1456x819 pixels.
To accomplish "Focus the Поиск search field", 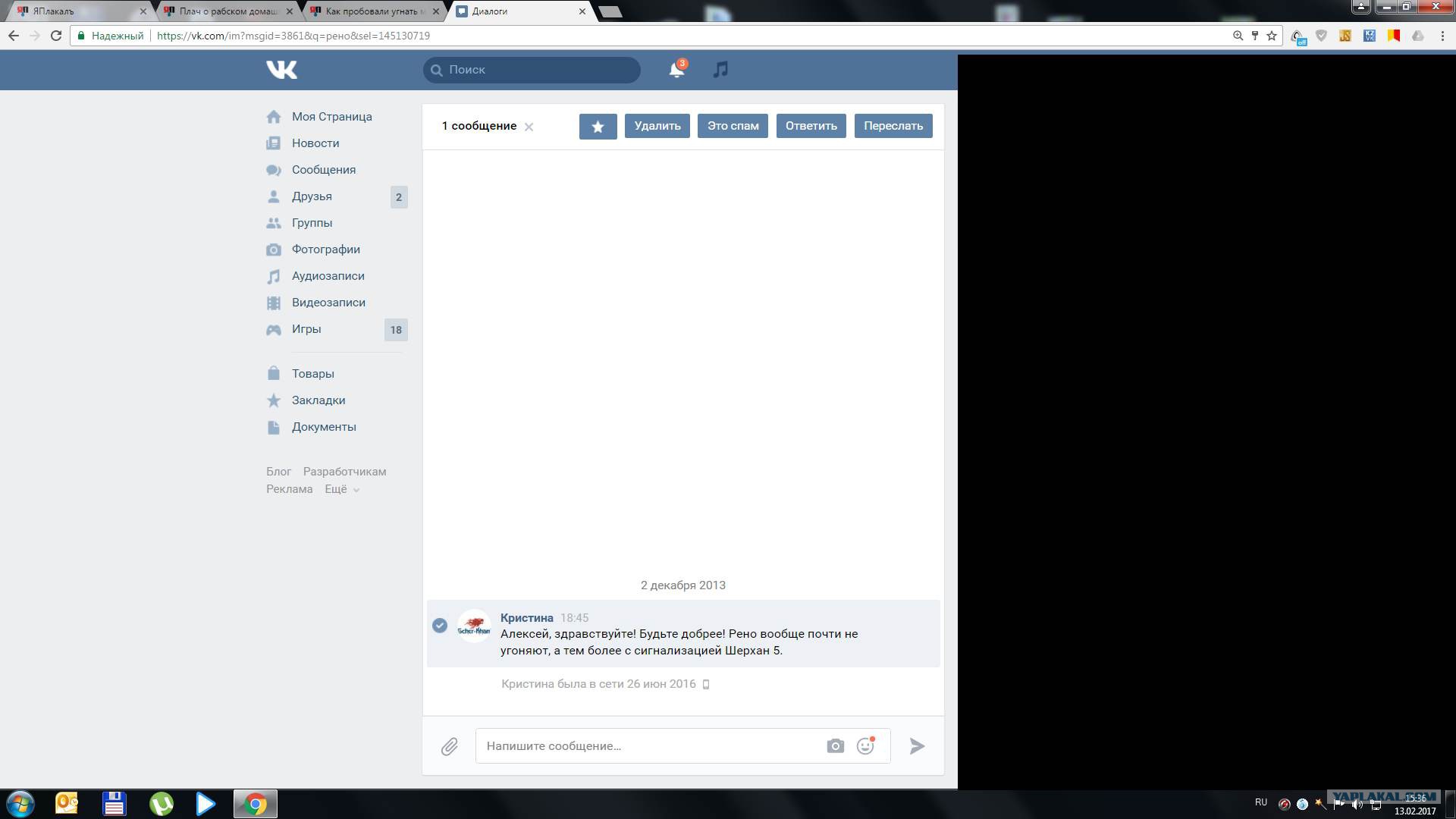I will tap(532, 70).
